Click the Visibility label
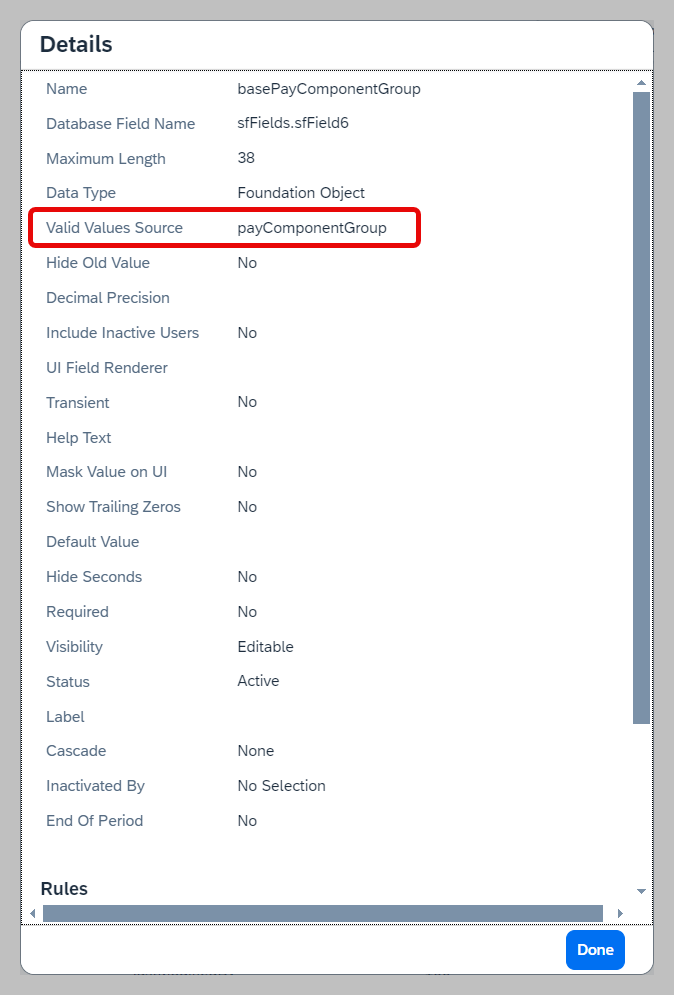This screenshot has width=674, height=995. [74, 647]
